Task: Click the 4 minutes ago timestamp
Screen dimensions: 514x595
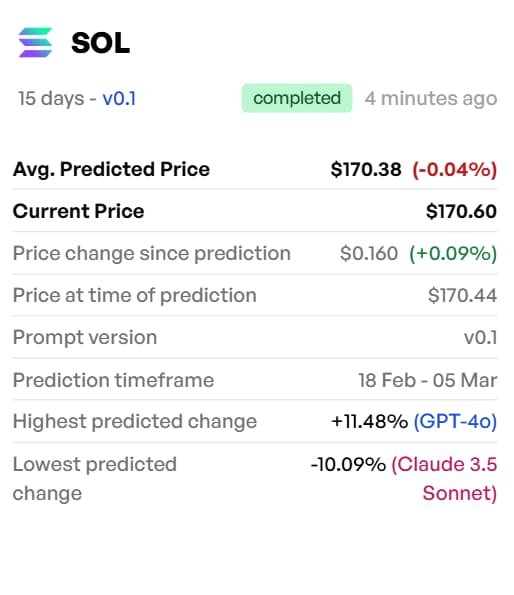Action: click(431, 99)
